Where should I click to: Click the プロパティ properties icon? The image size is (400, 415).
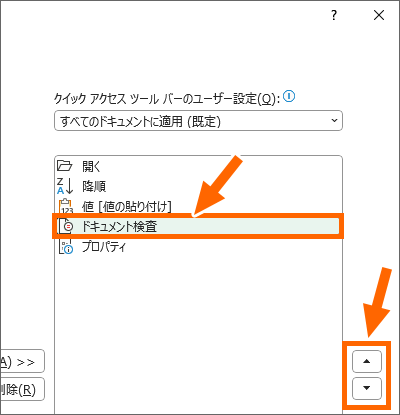66,247
